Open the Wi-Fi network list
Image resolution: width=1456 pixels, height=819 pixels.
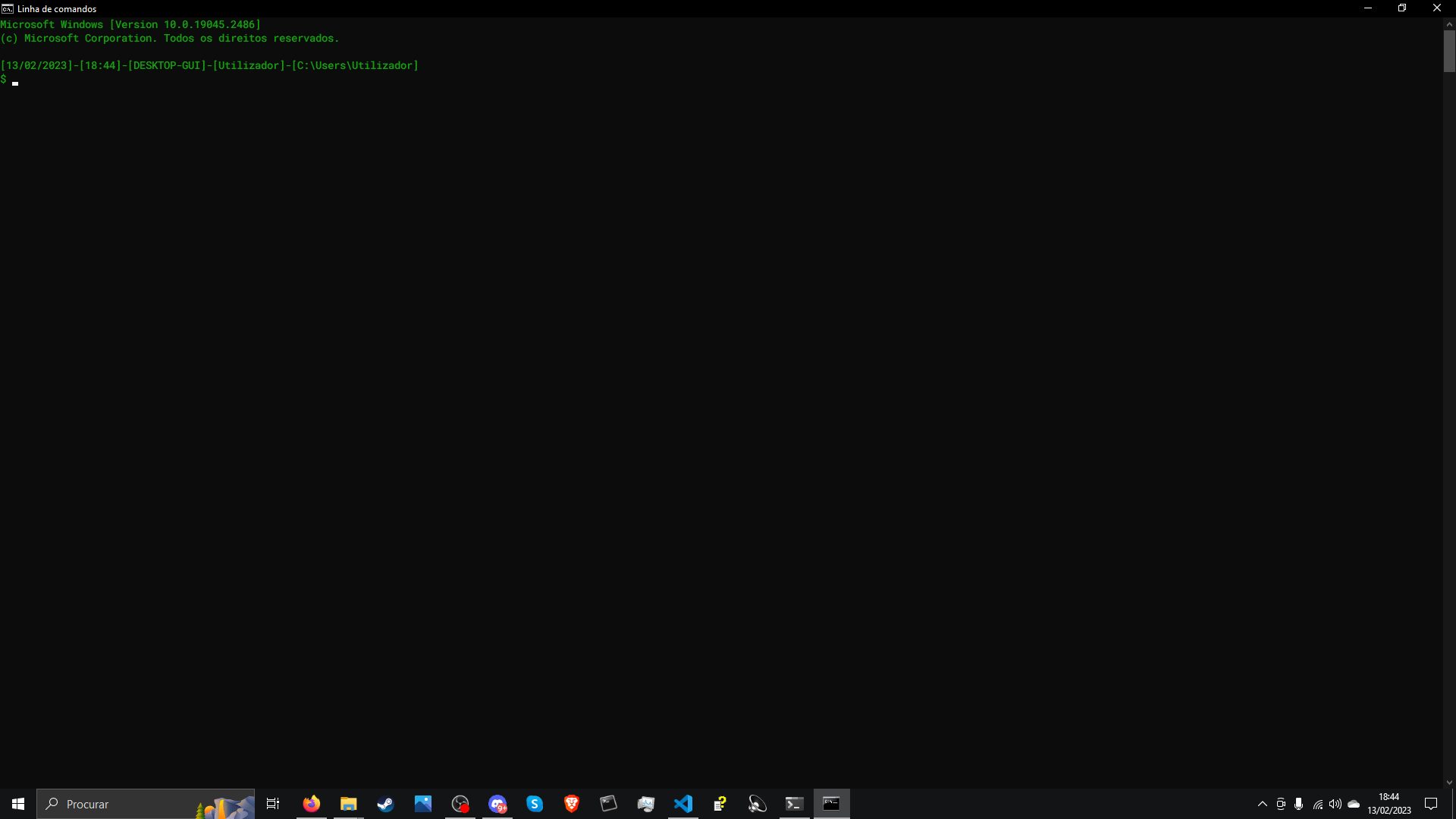(1318, 804)
